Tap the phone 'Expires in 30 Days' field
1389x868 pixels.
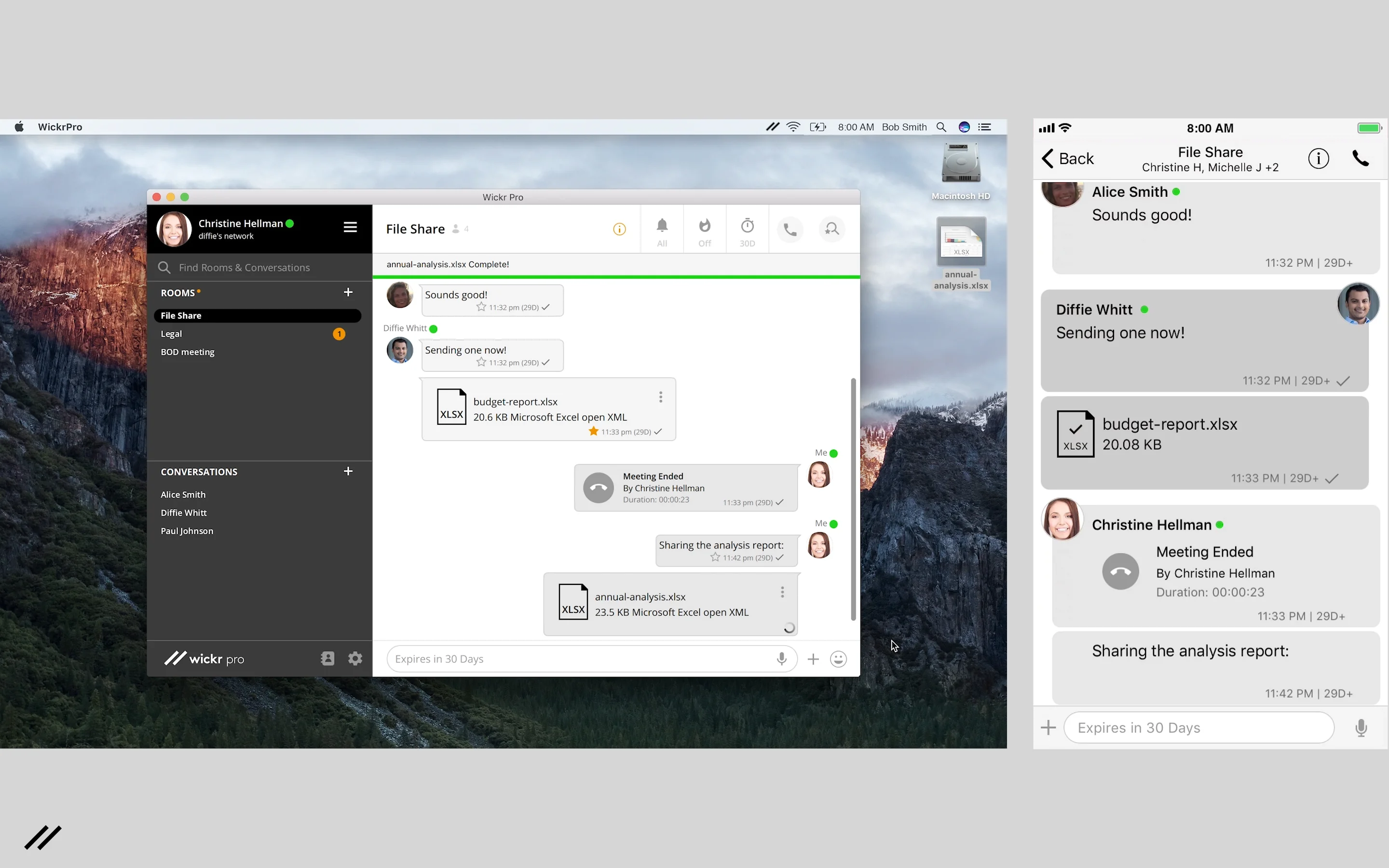[1199, 727]
